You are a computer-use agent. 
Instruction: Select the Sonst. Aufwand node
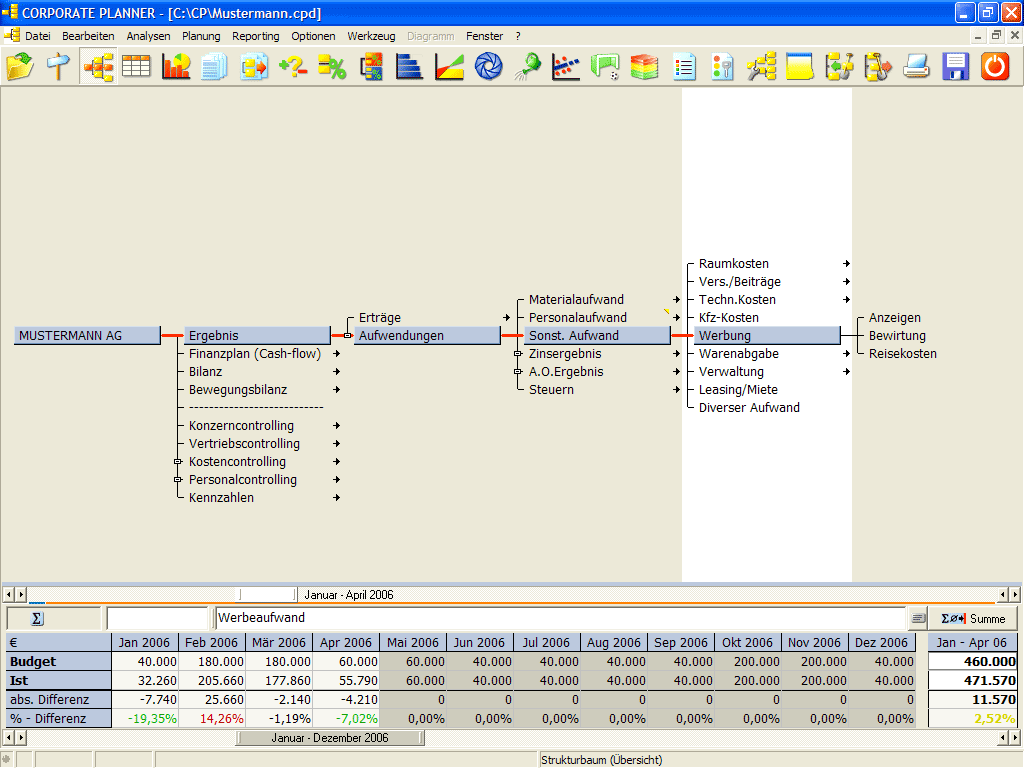(x=597, y=336)
